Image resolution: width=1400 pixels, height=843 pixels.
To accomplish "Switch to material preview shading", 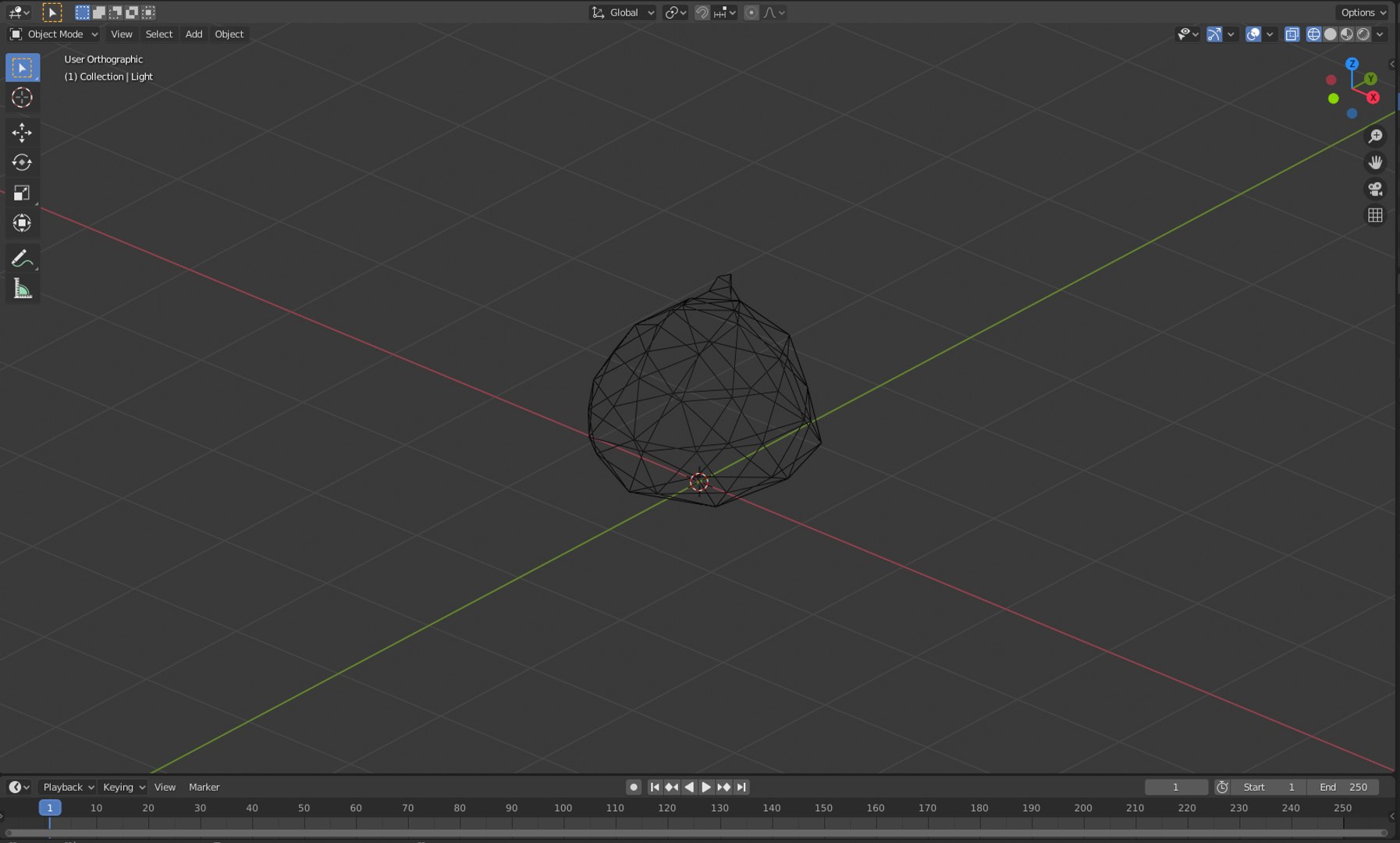I will (x=1347, y=34).
